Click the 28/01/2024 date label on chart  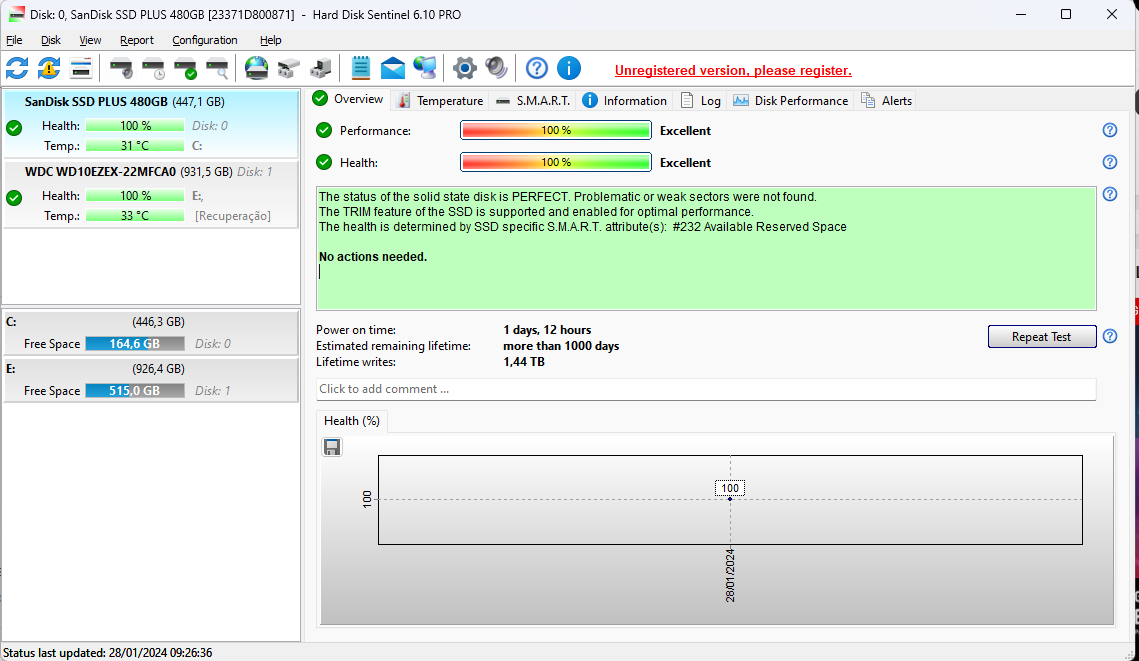pyautogui.click(x=730, y=575)
